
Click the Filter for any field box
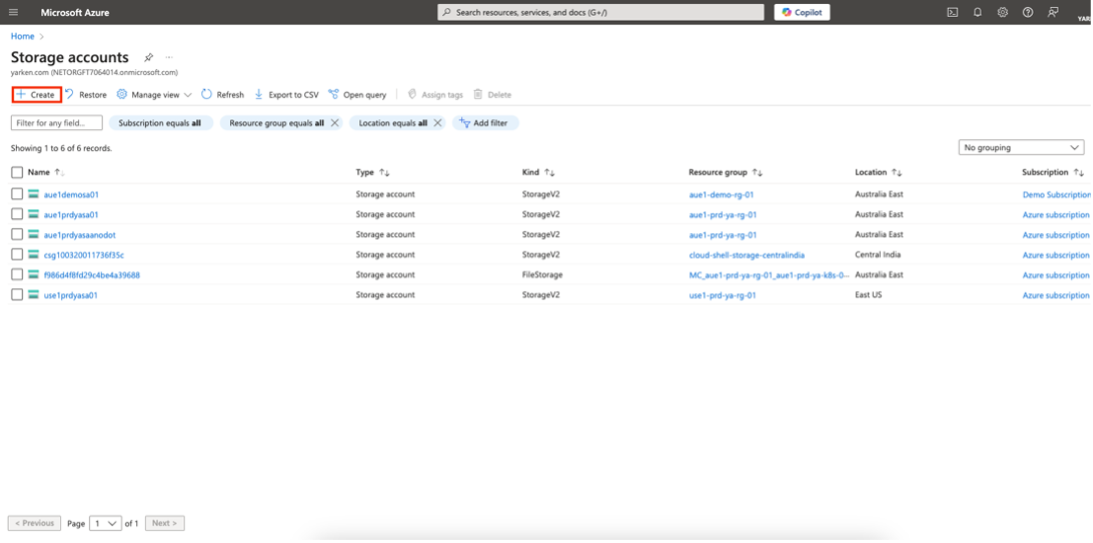56,123
